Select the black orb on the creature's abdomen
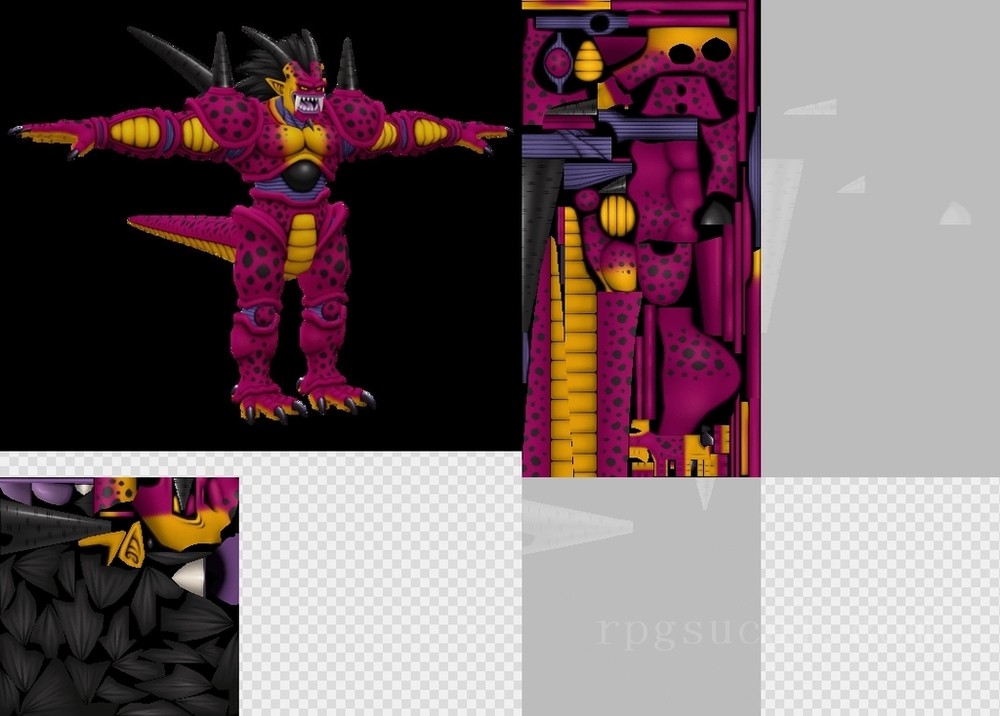This screenshot has height=716, width=1000. (300, 176)
